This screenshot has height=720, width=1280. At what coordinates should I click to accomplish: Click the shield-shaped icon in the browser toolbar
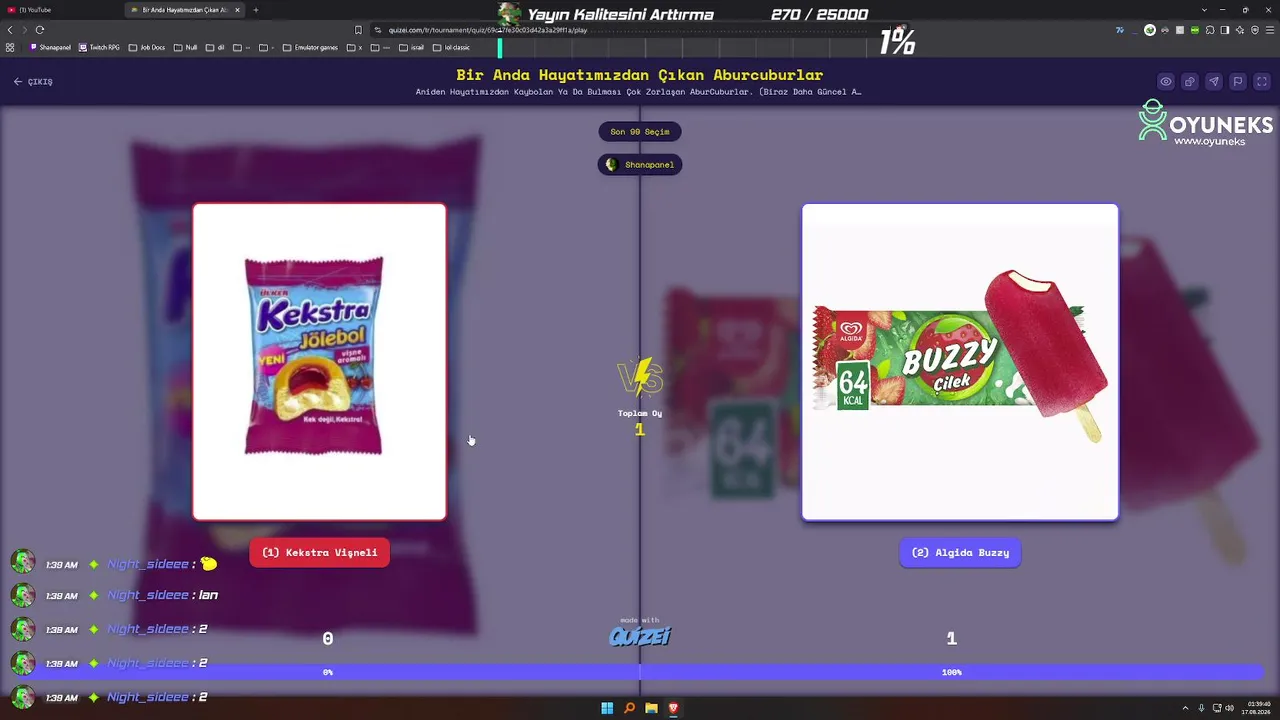(x=1255, y=30)
